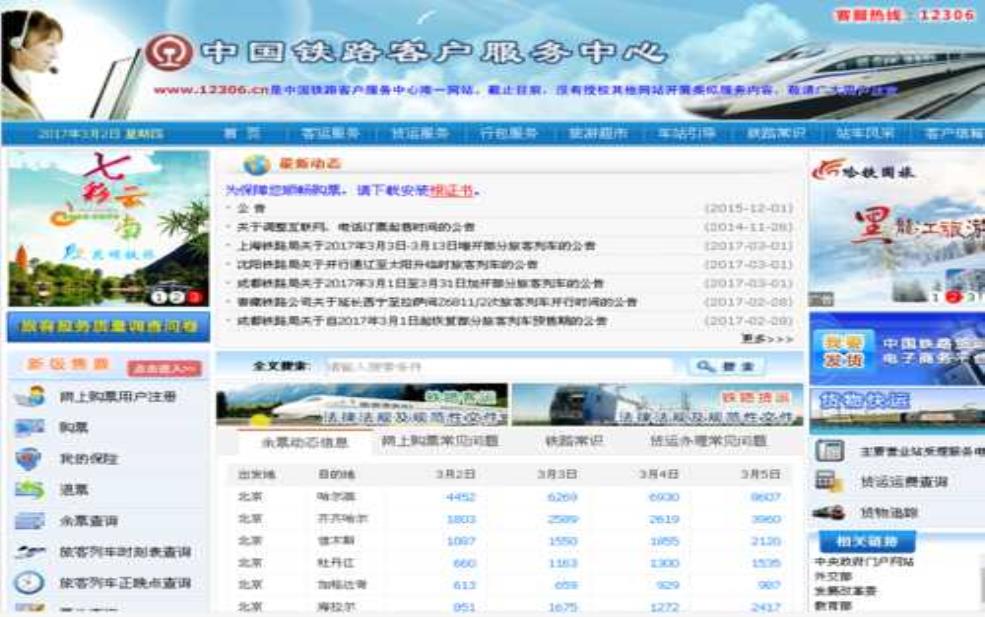Open the 七彩云南 promotional banner
This screenshot has width=985, height=617.
point(109,228)
